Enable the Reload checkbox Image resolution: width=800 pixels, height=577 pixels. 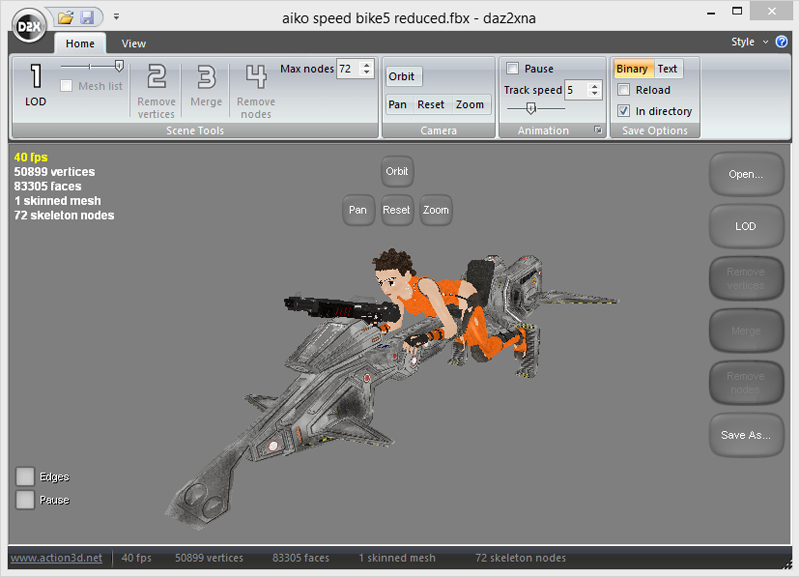[x=623, y=90]
